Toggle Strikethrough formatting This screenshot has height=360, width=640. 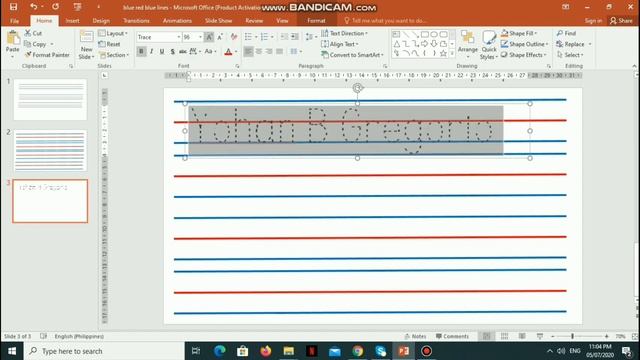[x=183, y=51]
